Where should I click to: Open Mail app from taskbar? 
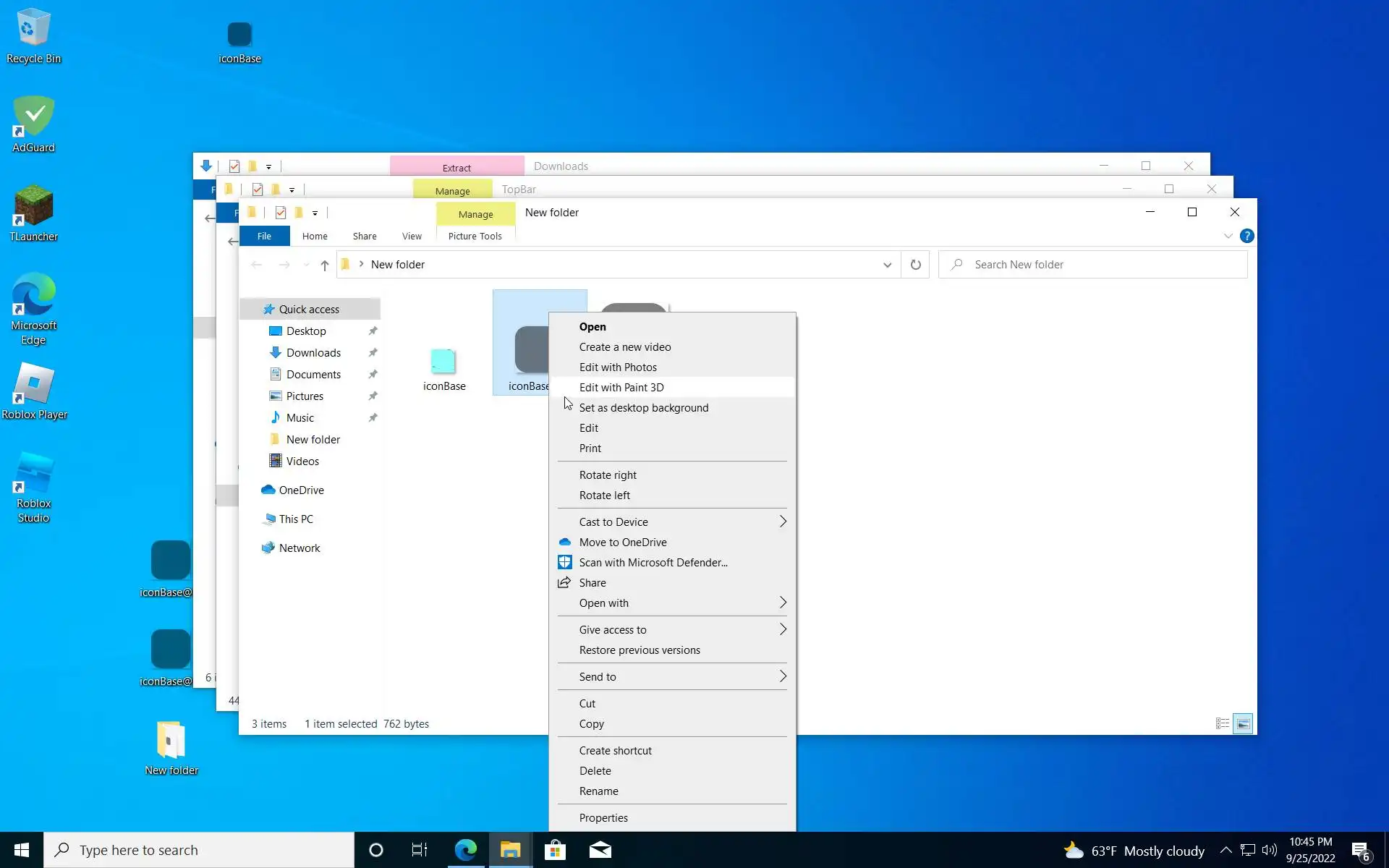click(600, 850)
